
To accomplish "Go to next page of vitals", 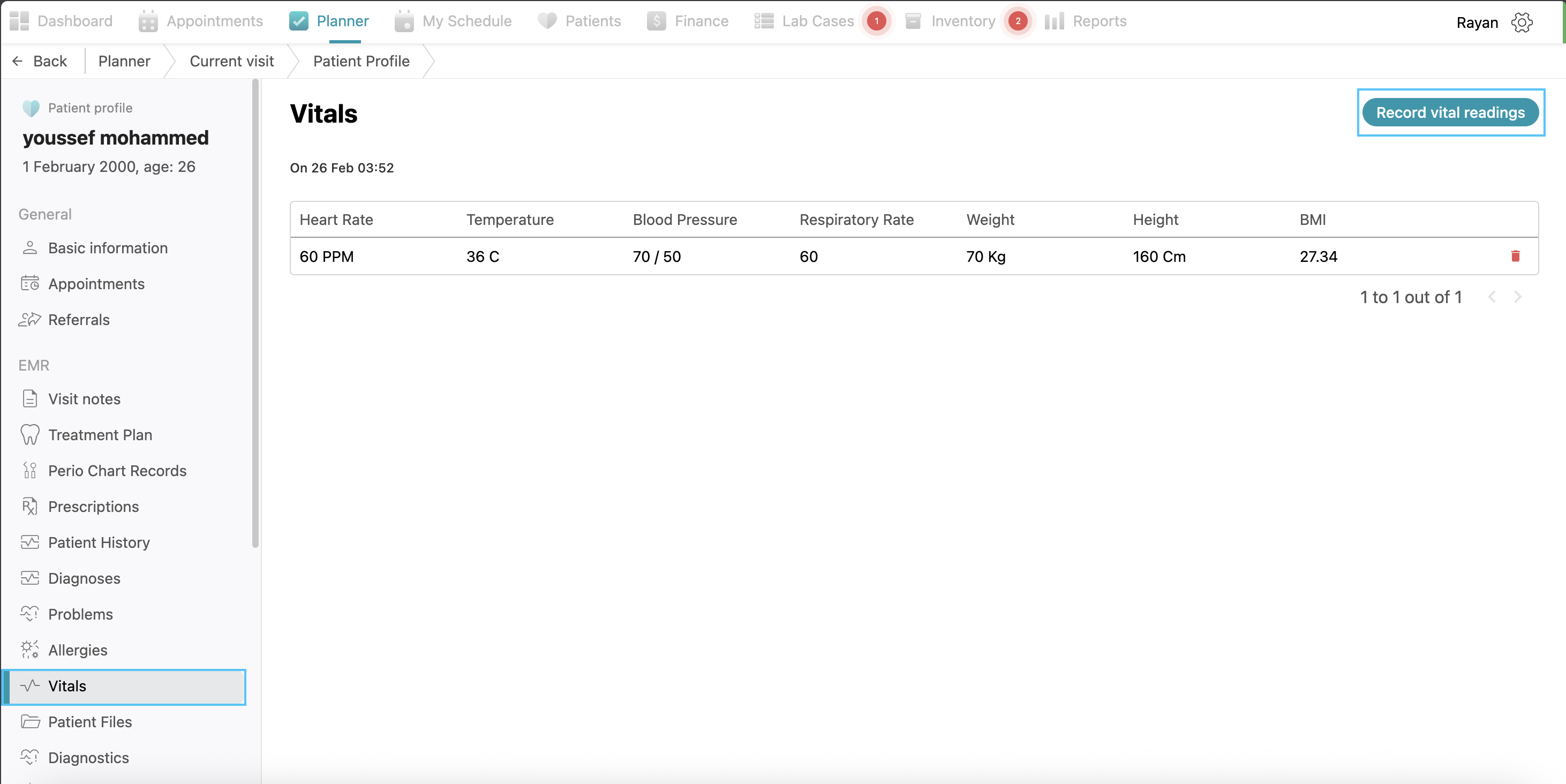I will click(x=1518, y=297).
